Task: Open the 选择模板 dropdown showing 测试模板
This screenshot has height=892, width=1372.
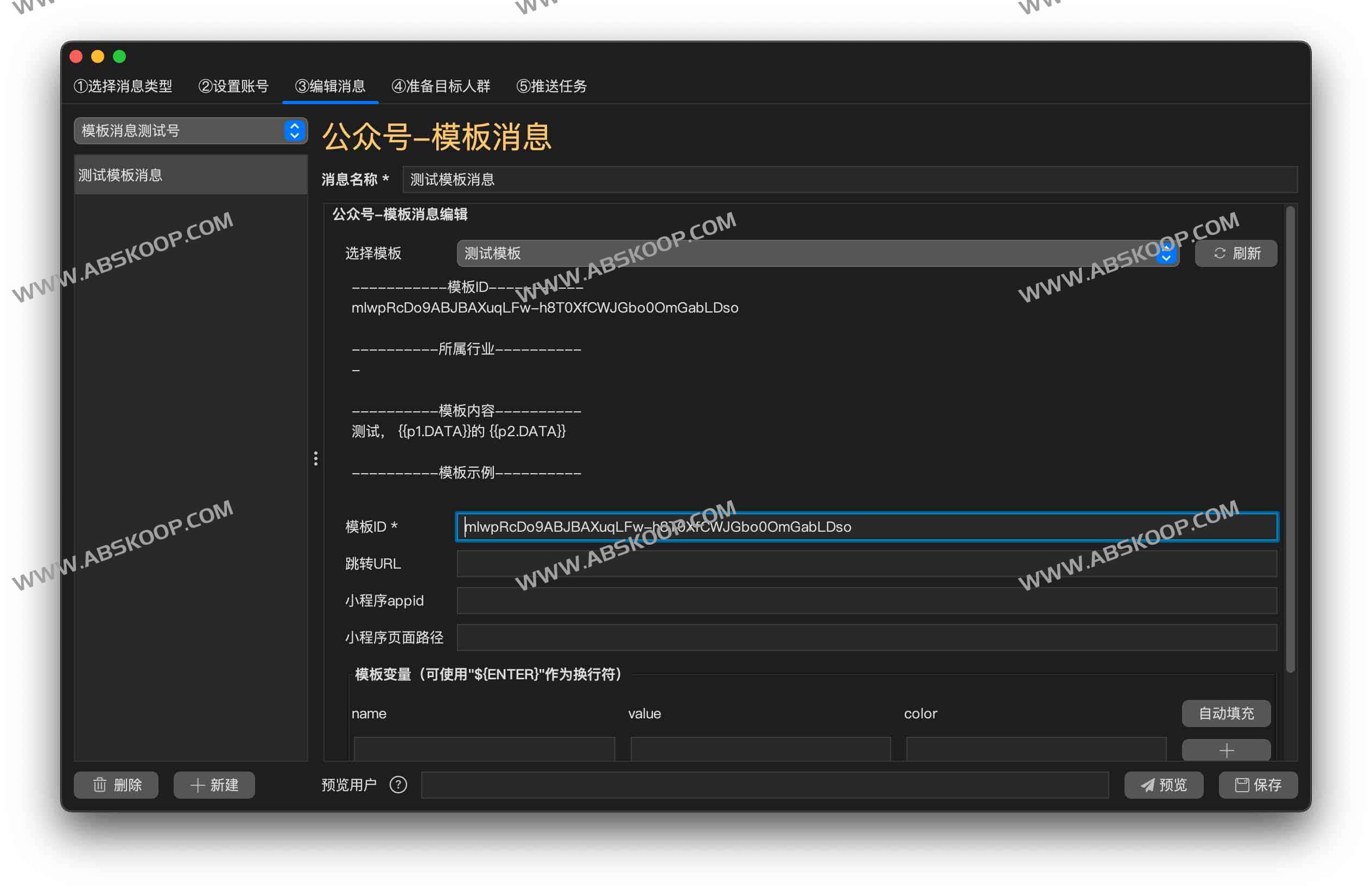Action: (x=807, y=253)
